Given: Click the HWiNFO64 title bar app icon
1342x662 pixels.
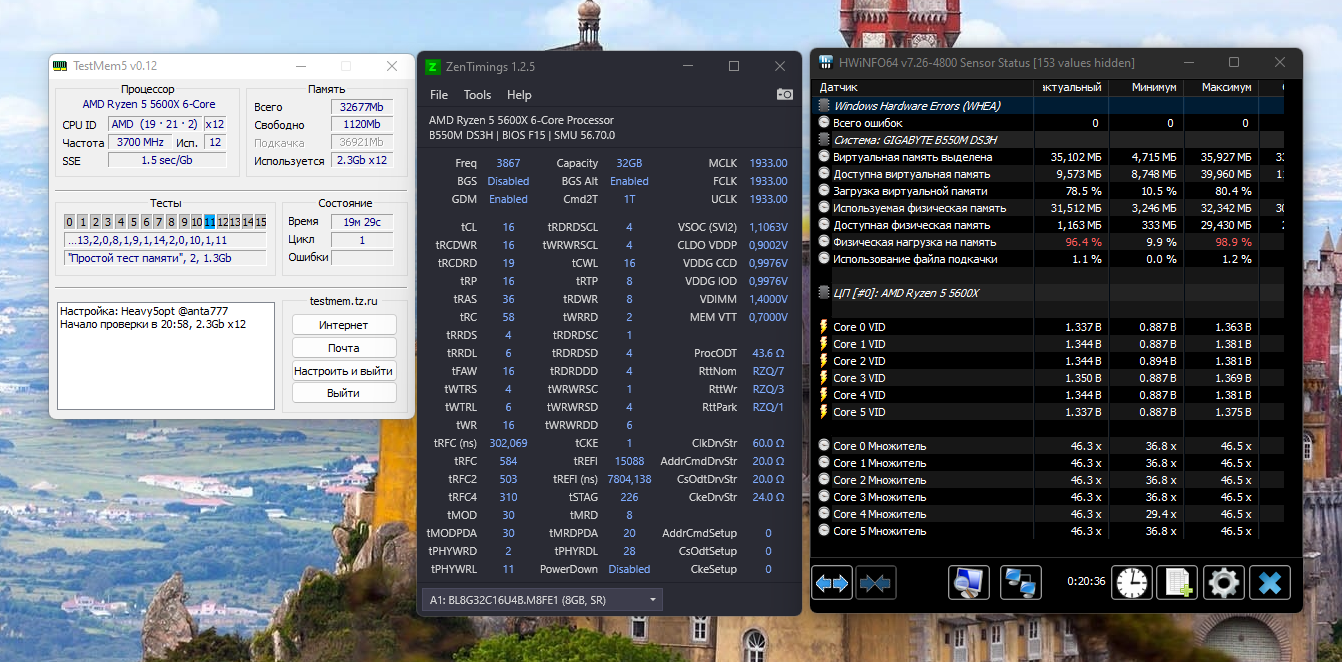Looking at the screenshot, I should pyautogui.click(x=826, y=63).
